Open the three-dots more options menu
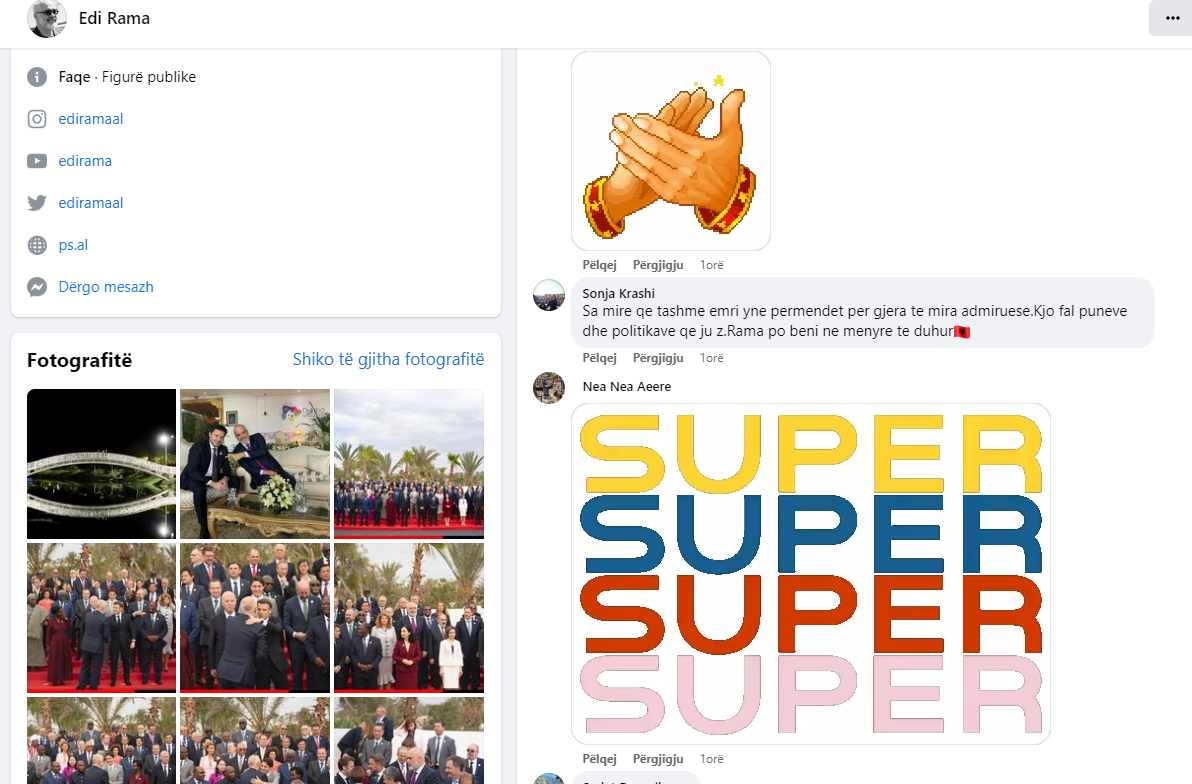Screen dimensions: 1192x784 click(x=1171, y=17)
